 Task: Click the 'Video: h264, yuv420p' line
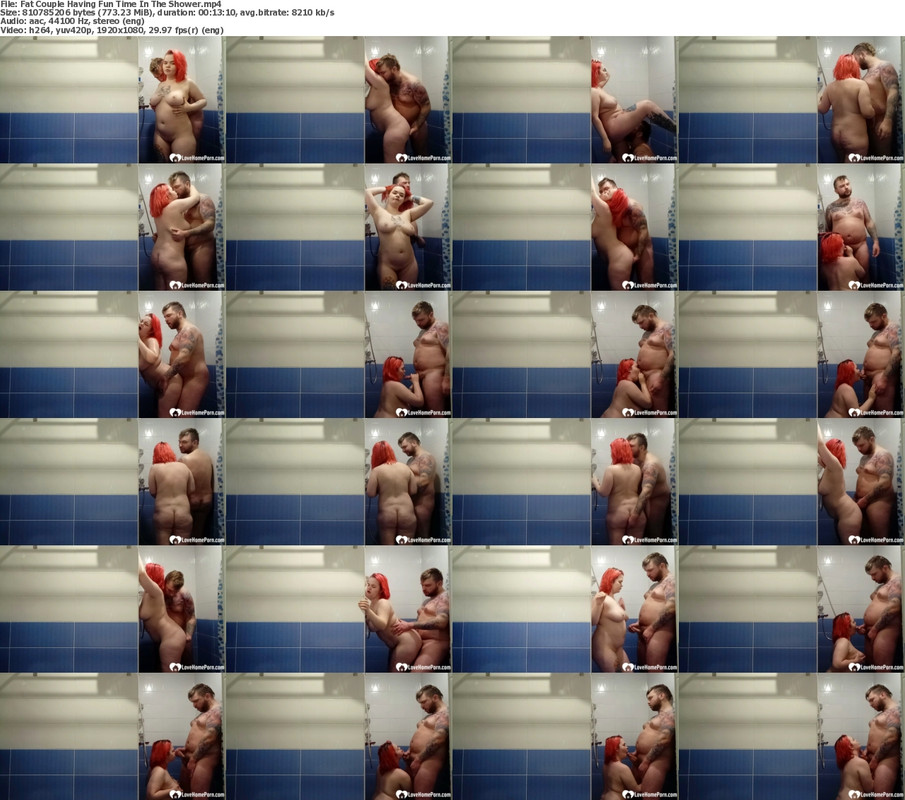(112, 30)
